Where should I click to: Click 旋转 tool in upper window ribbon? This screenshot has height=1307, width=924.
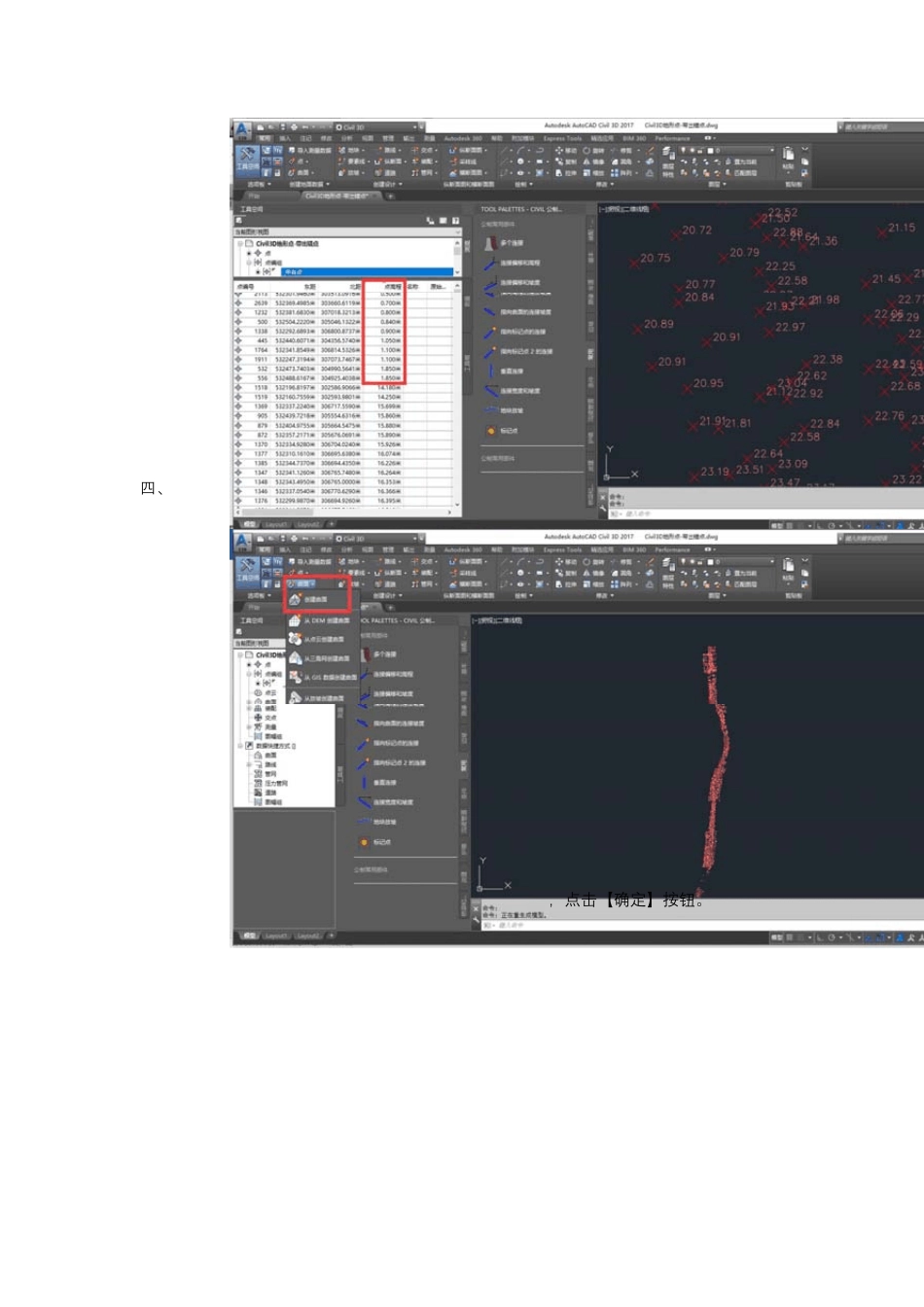[593, 151]
